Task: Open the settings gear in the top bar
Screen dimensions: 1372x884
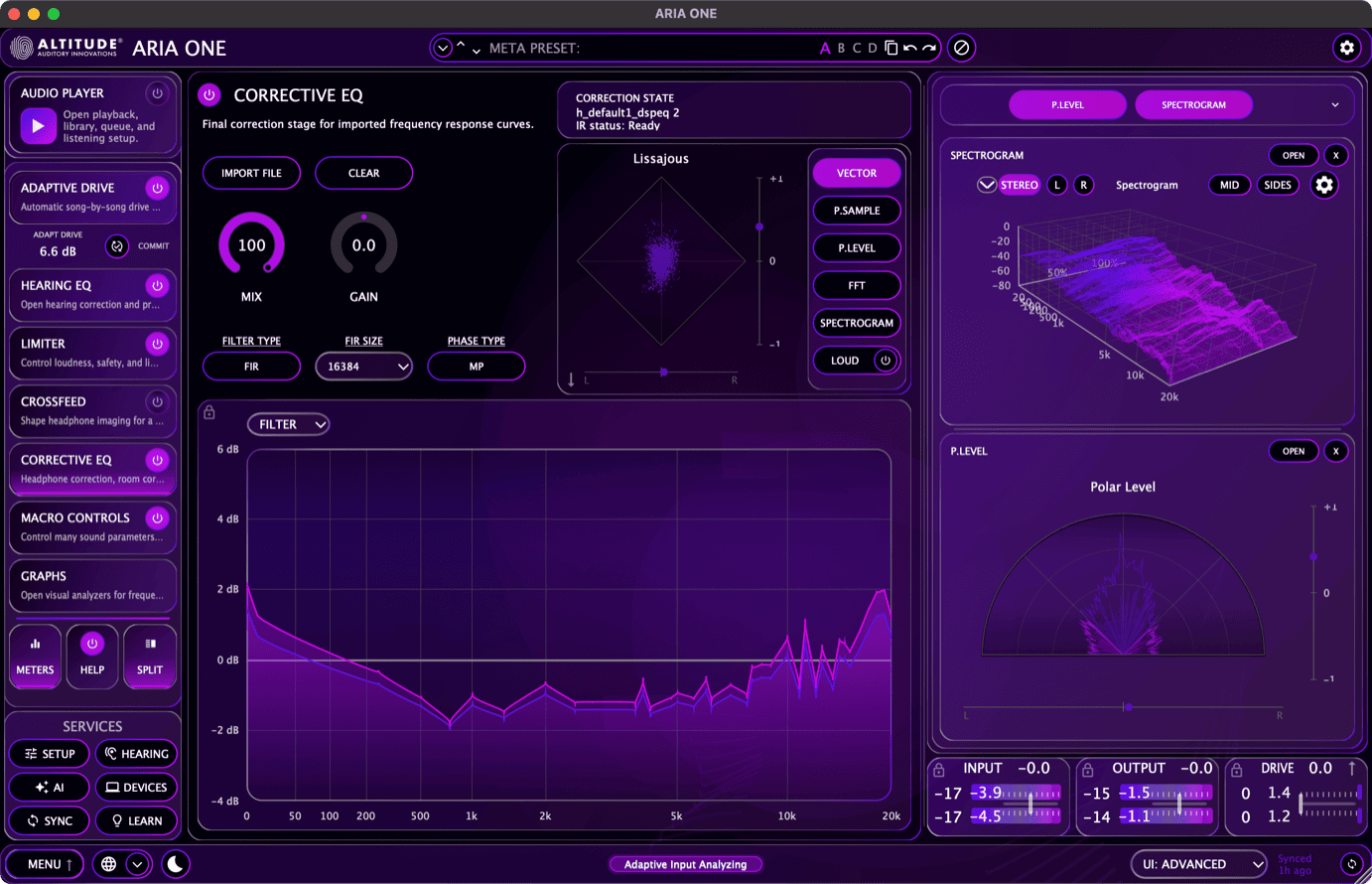Action: (1346, 48)
